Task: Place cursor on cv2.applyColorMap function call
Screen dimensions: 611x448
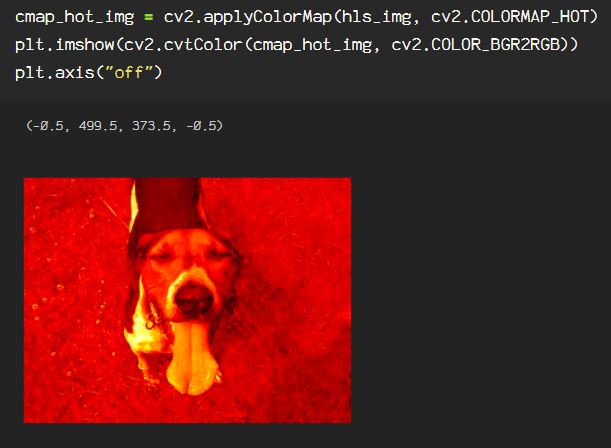Action: click(x=247, y=17)
